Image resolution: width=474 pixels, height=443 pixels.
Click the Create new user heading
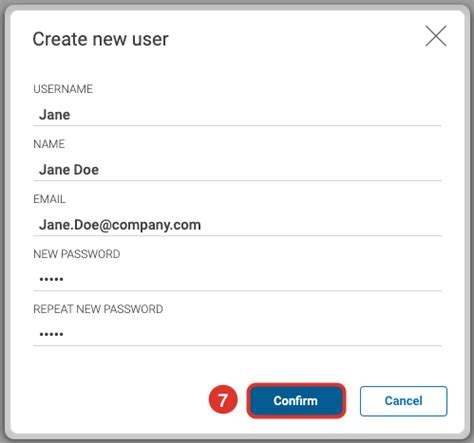coord(100,39)
